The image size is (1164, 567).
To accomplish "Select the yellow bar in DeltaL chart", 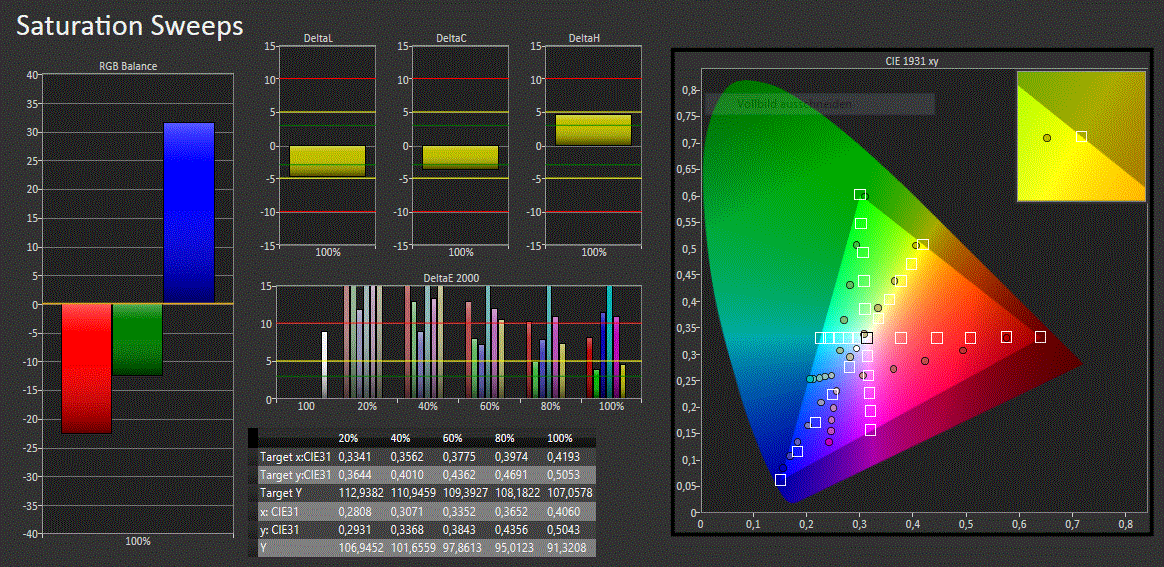I will pyautogui.click(x=327, y=160).
